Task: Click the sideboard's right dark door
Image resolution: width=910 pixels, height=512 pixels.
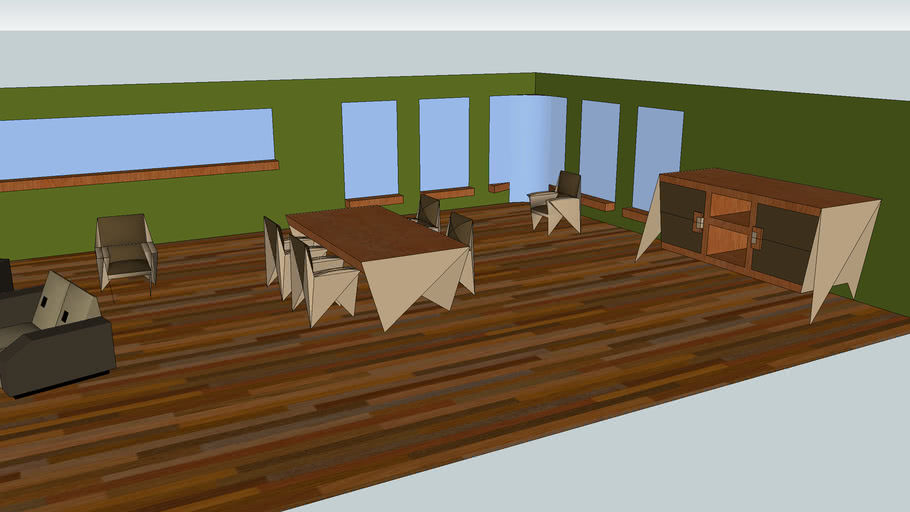Action: [785, 243]
